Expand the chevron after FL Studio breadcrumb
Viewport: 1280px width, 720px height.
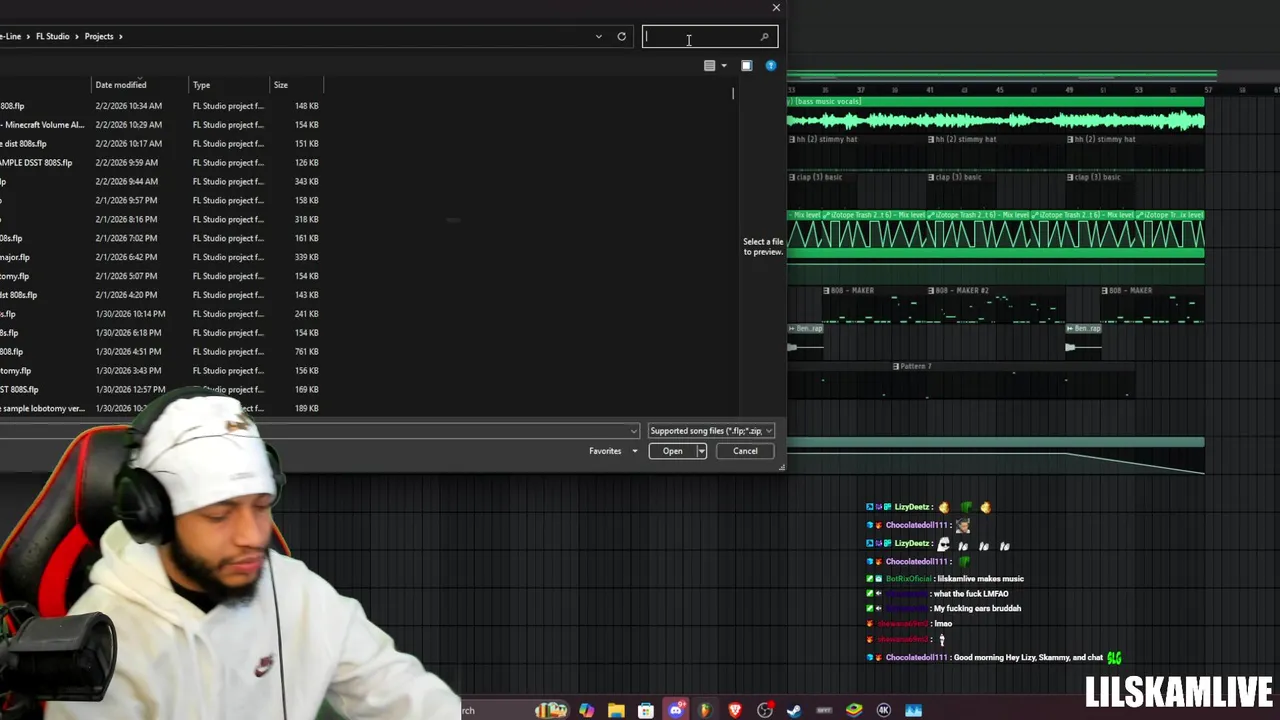pos(77,36)
